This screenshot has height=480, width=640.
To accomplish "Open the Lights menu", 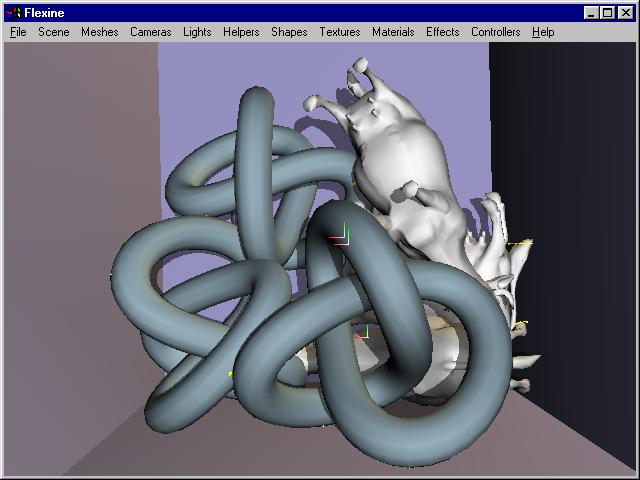I will (x=197, y=32).
